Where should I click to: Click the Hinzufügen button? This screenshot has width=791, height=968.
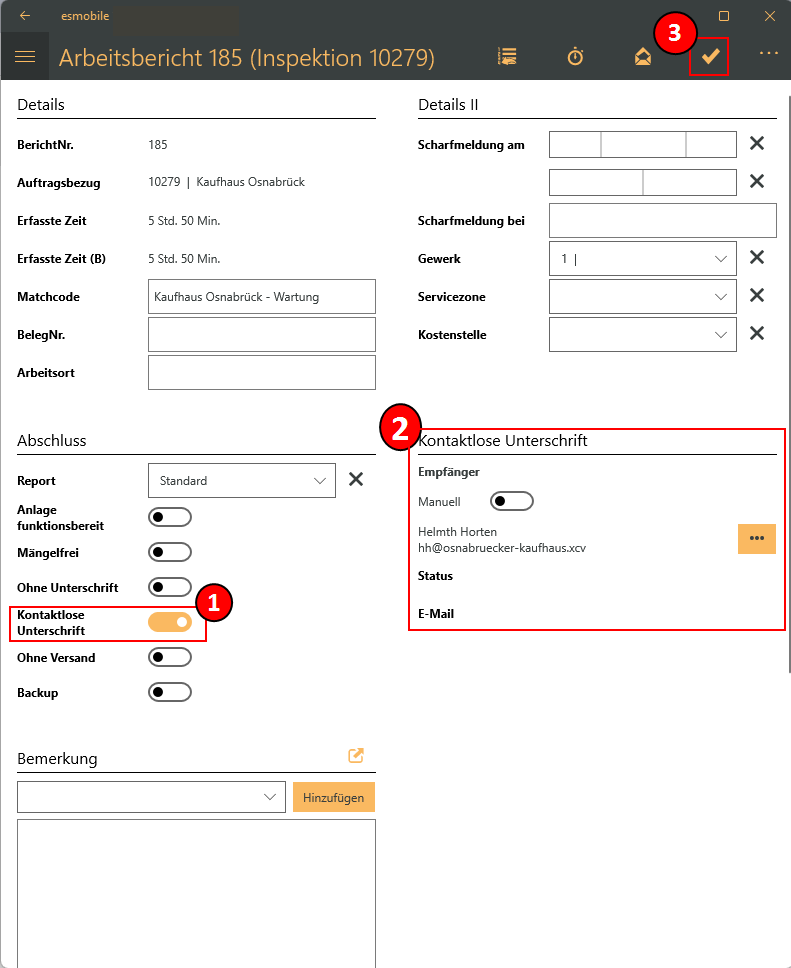(333, 797)
